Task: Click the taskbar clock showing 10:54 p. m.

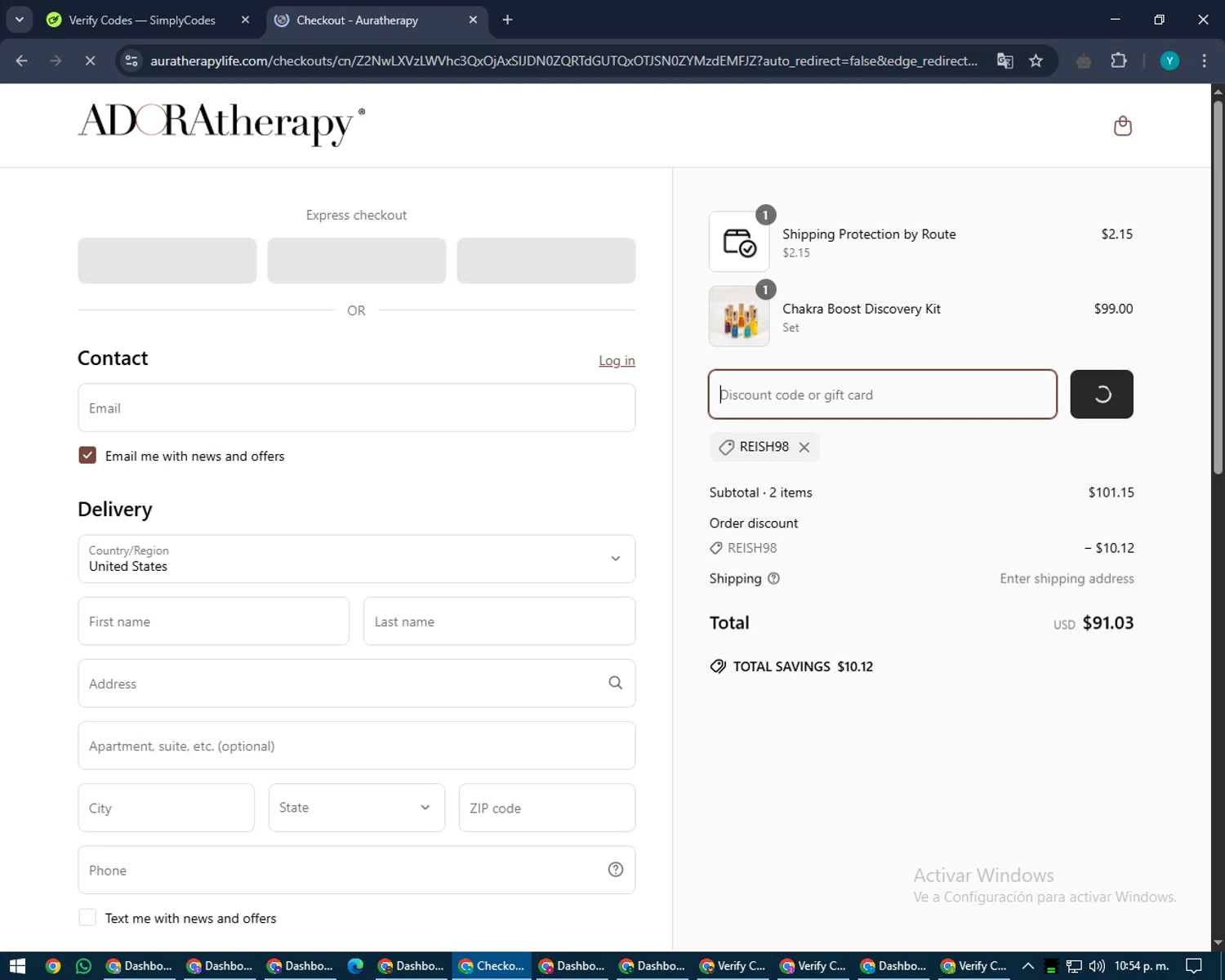Action: point(1142,966)
